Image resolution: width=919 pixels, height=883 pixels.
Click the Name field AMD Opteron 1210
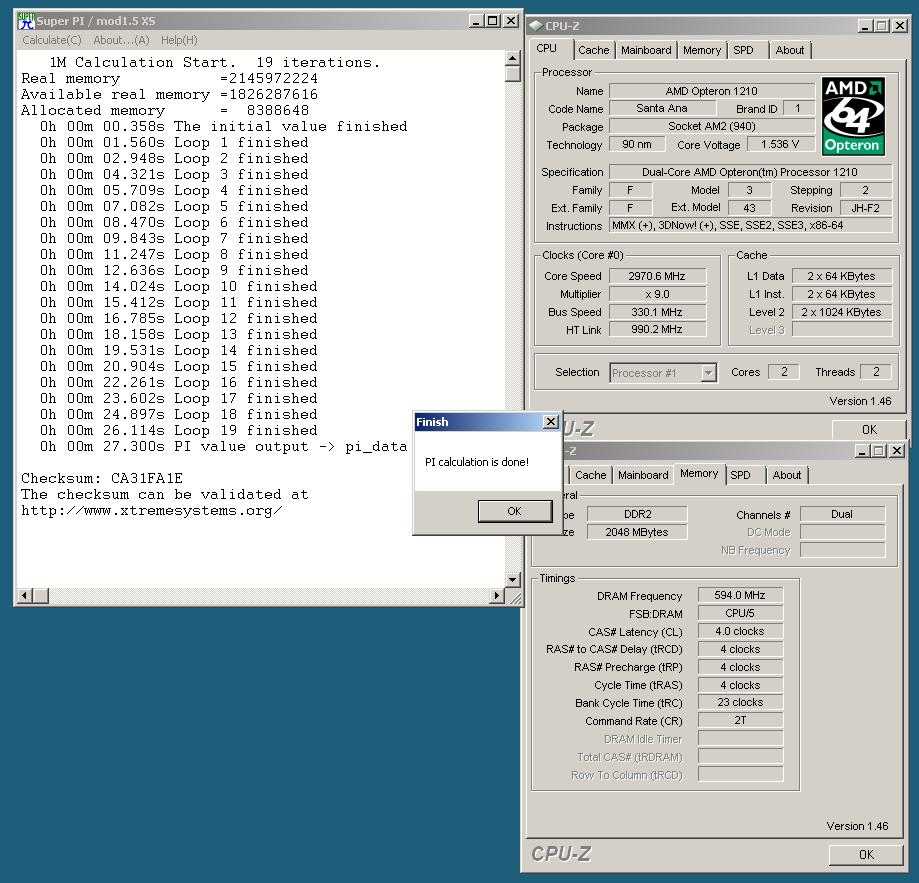coord(712,91)
